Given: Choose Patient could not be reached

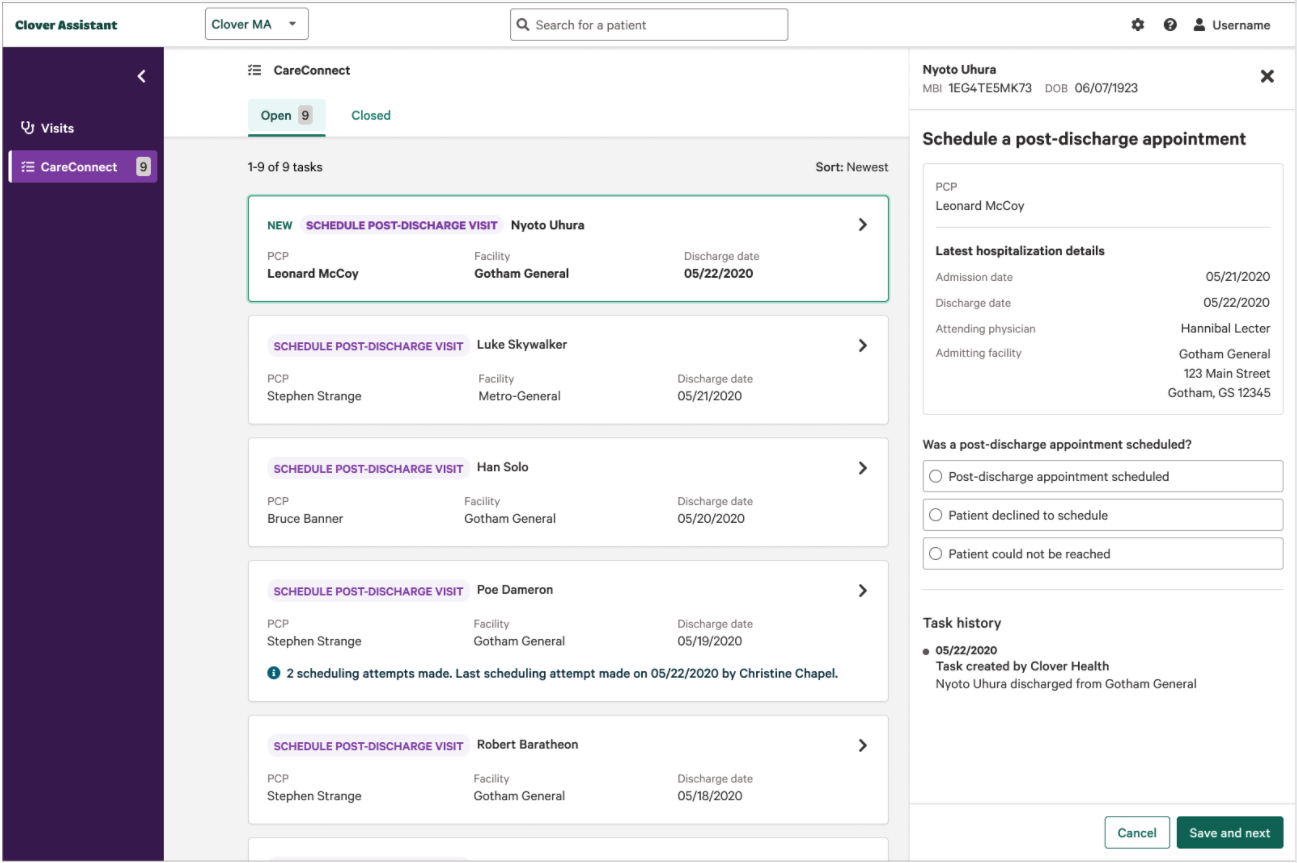Looking at the screenshot, I should (936, 554).
